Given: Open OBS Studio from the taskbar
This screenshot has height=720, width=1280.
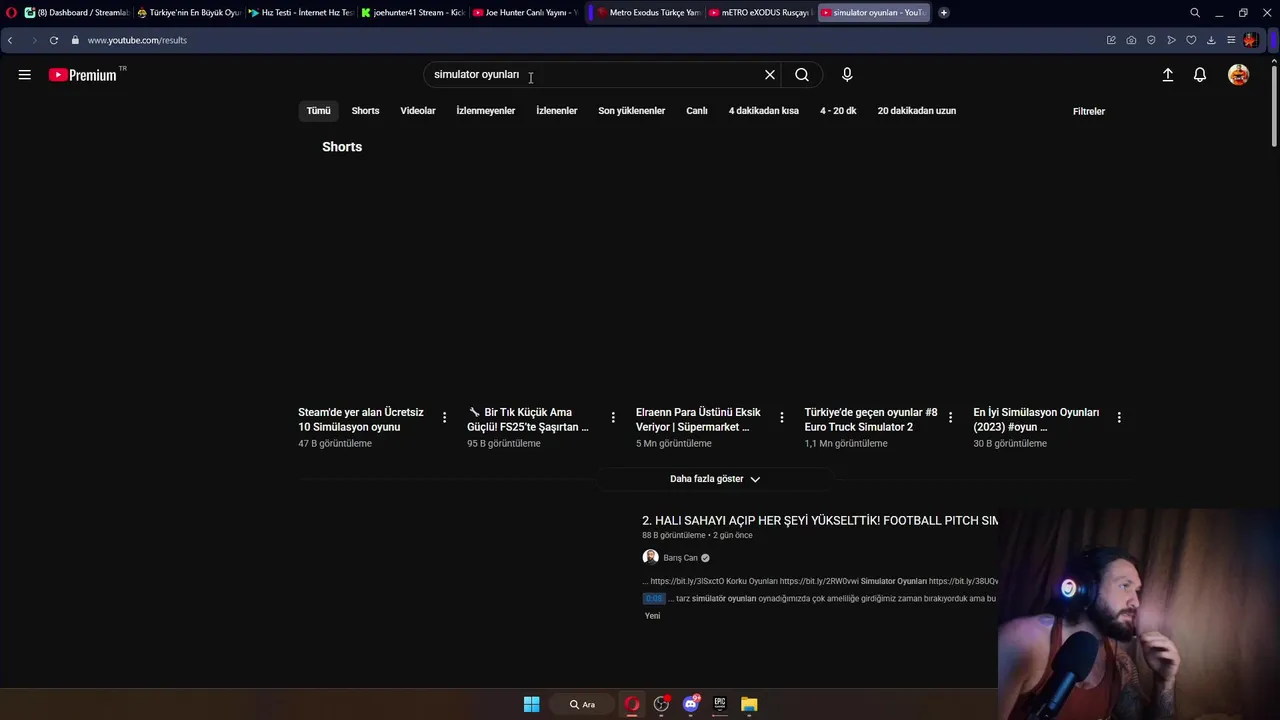Looking at the screenshot, I should click(x=661, y=704).
